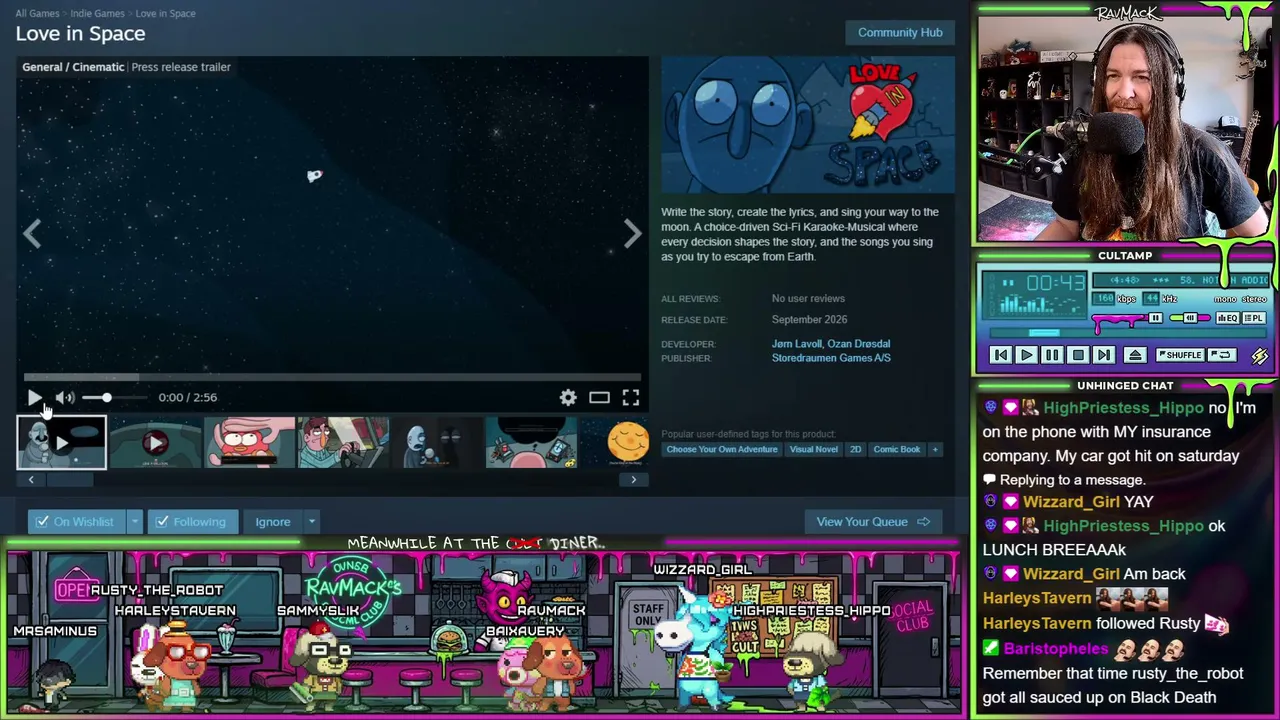Pause the Cultamp music player

1052,355
